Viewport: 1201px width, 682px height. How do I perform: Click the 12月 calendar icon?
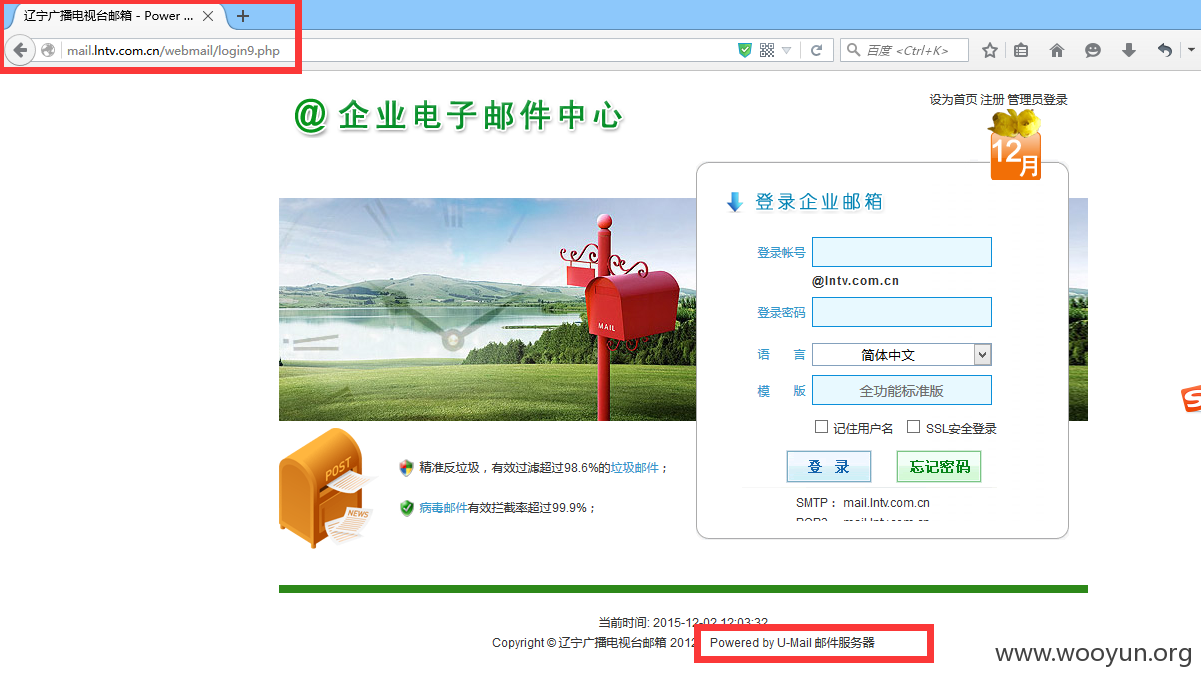pyautogui.click(x=1015, y=145)
